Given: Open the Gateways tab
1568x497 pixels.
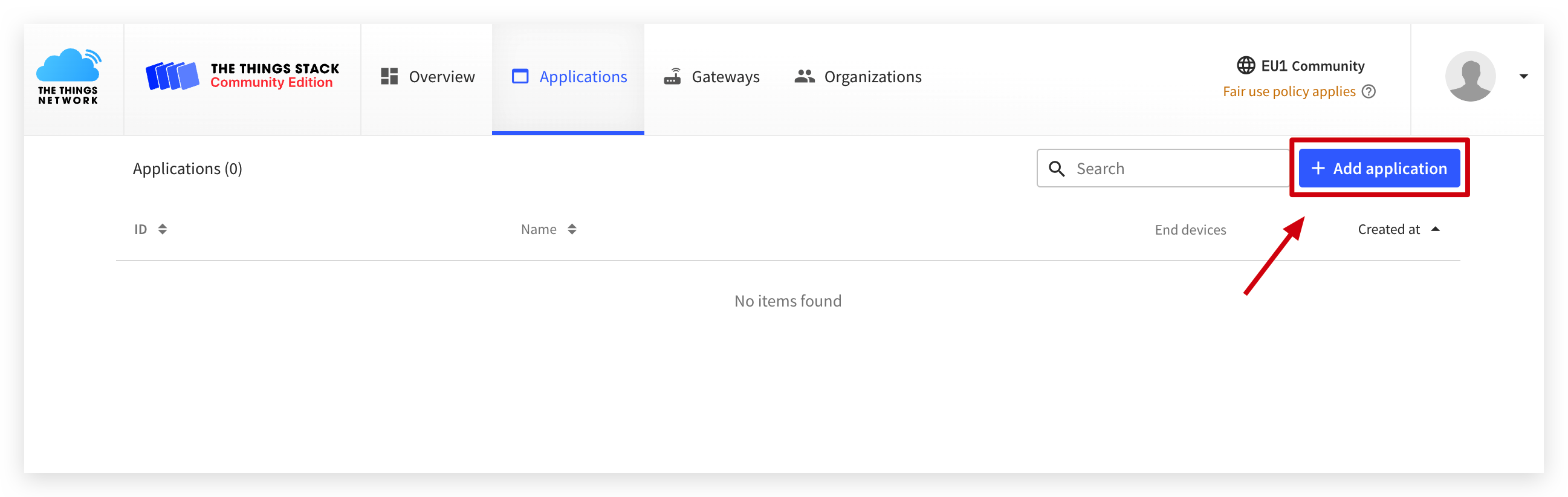Looking at the screenshot, I should click(x=711, y=77).
